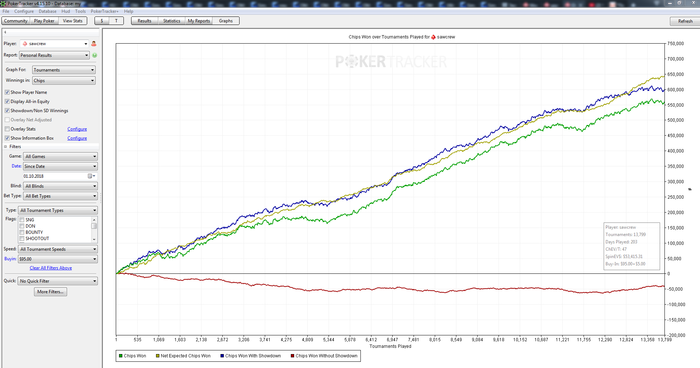This screenshot has width=700, height=368.
Task: Open the Tools menu
Action: (80, 11)
